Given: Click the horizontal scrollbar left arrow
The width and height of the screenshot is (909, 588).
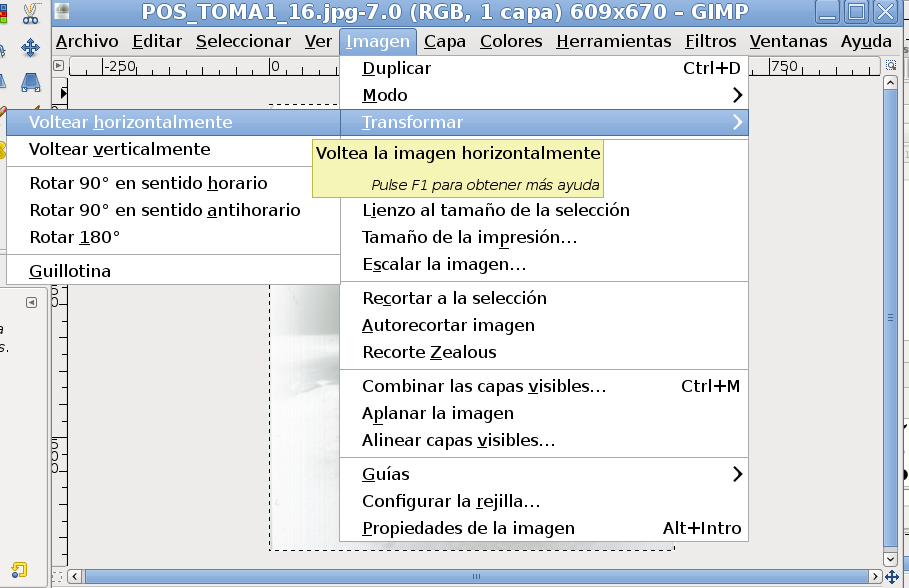Looking at the screenshot, I should pyautogui.click(x=75, y=576).
